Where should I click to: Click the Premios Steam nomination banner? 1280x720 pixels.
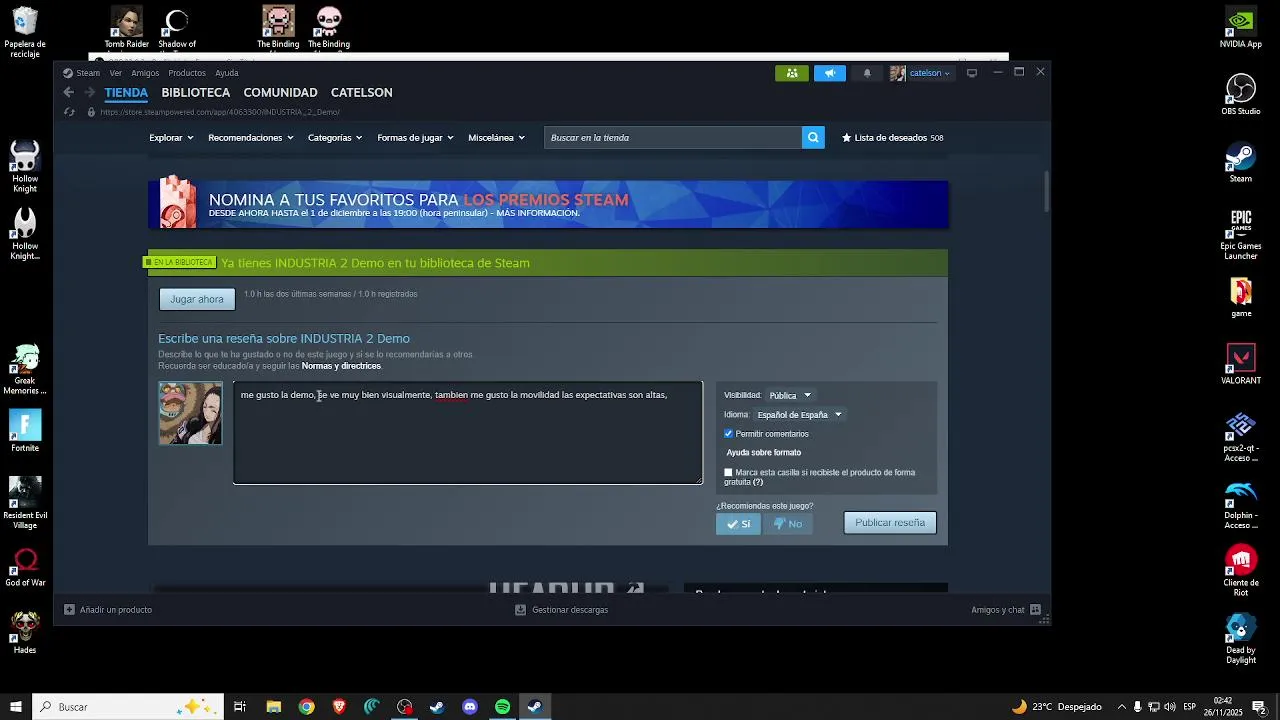pyautogui.click(x=548, y=204)
